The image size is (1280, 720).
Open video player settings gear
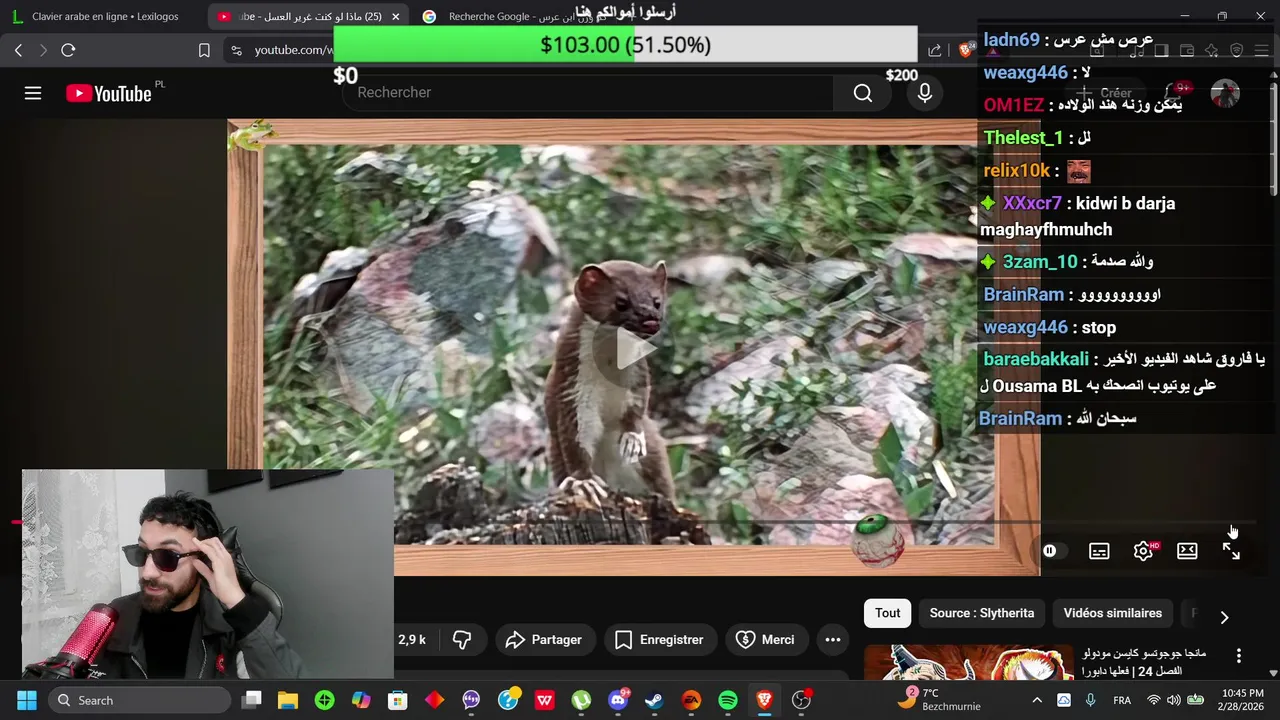click(x=1143, y=551)
